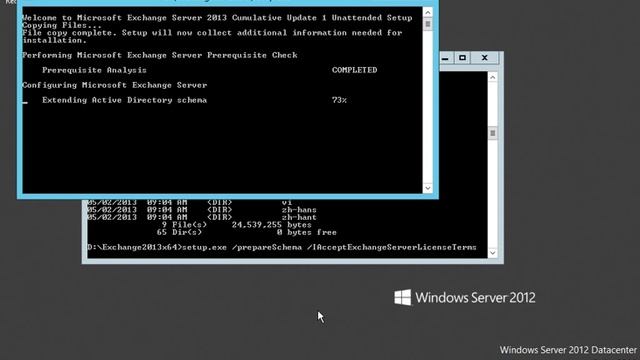The height and width of the screenshot is (360, 640).
Task: Click scroll-down arrow in background prompt window
Action: pyautogui.click(x=493, y=253)
